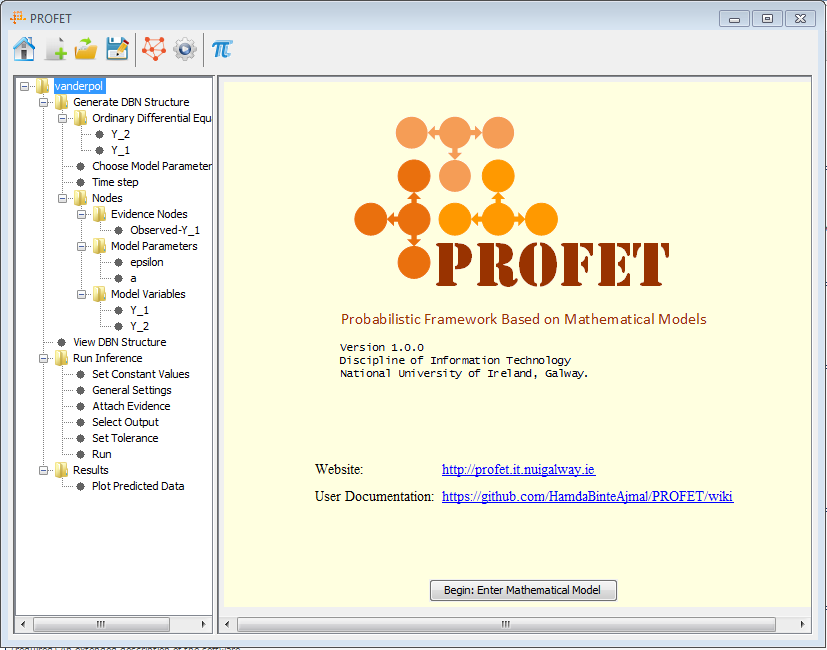Select the epsilon parameter node
The height and width of the screenshot is (650, 827).
(146, 262)
